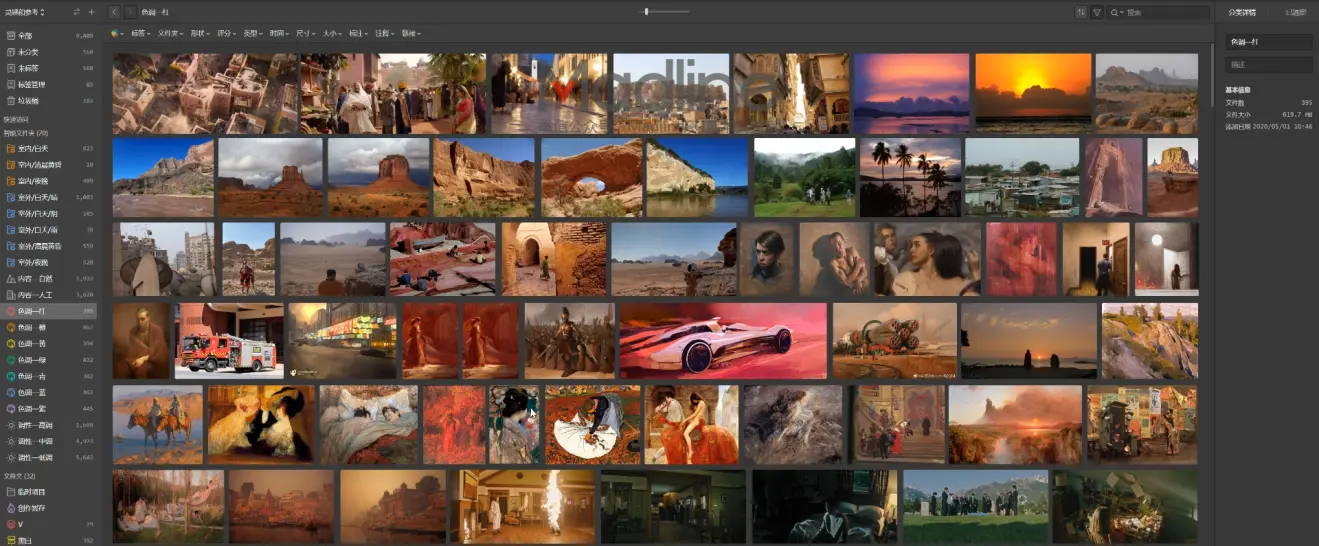Open the 尺寸 filter dropdown
The image size is (1319, 546).
[305, 33]
